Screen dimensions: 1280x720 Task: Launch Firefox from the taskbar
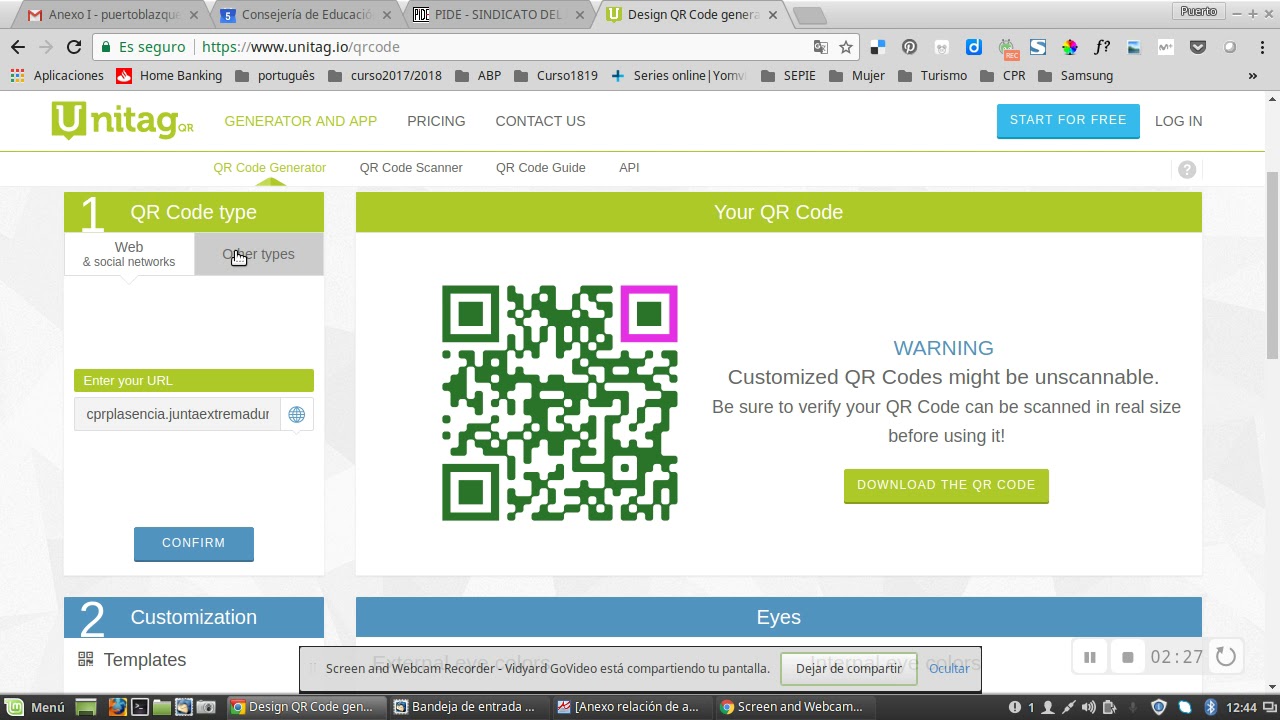coord(117,707)
